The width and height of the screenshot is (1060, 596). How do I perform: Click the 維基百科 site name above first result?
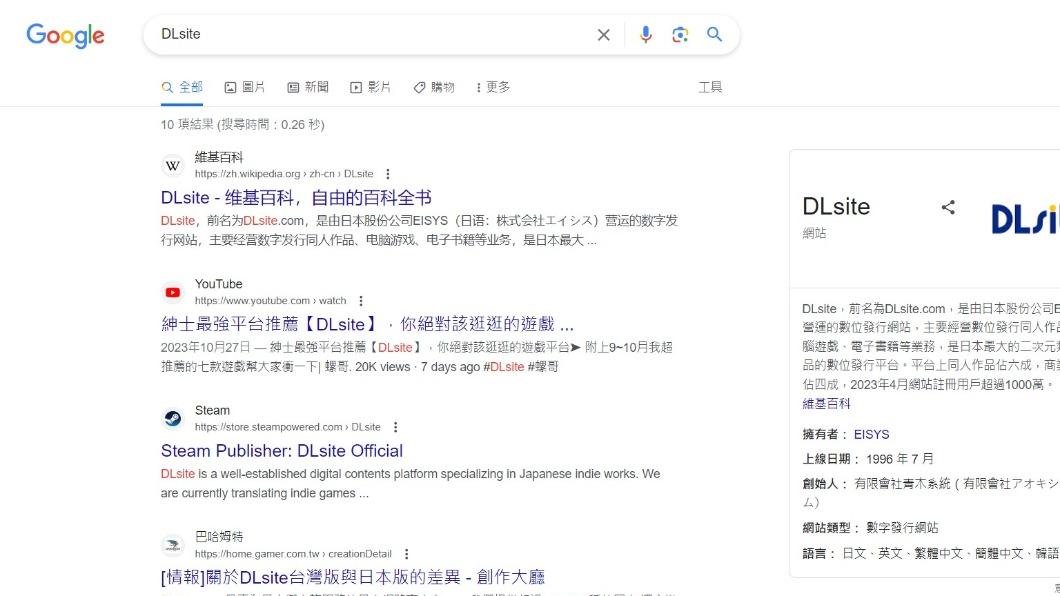coord(218,157)
